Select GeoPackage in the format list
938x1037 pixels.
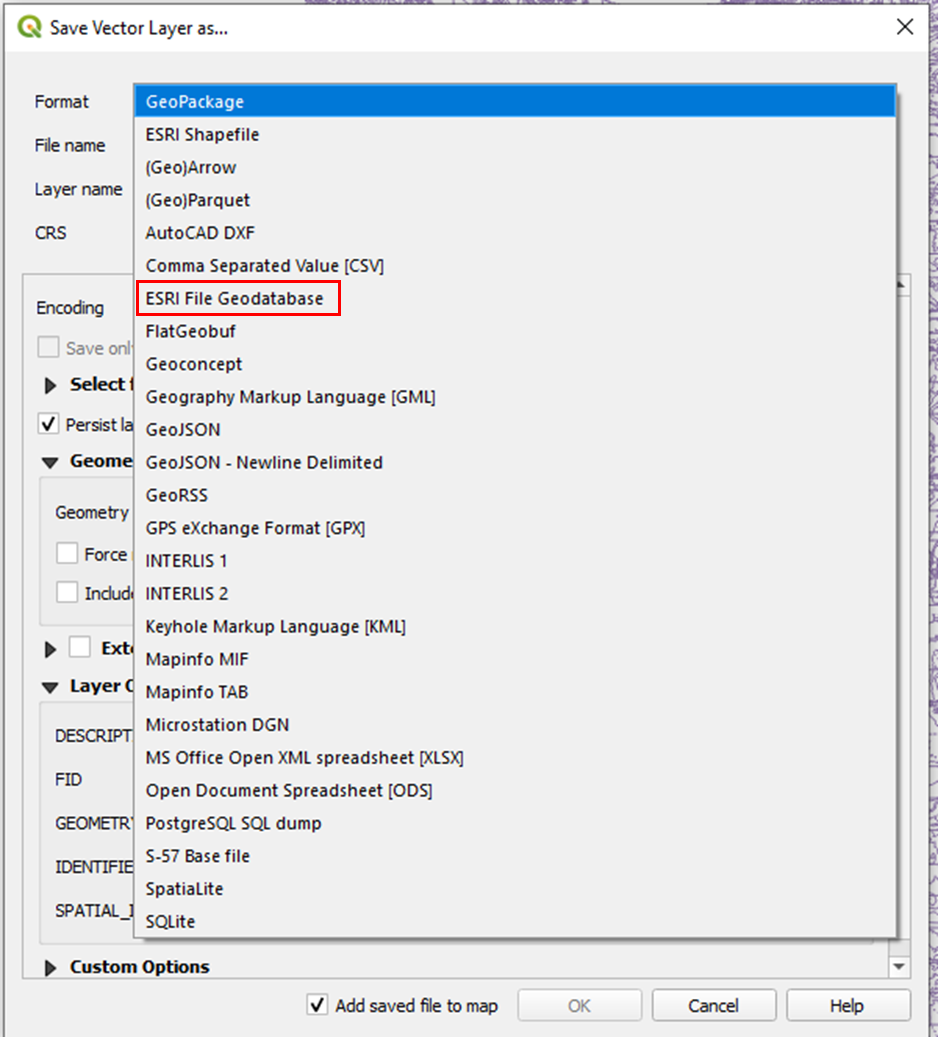point(515,101)
